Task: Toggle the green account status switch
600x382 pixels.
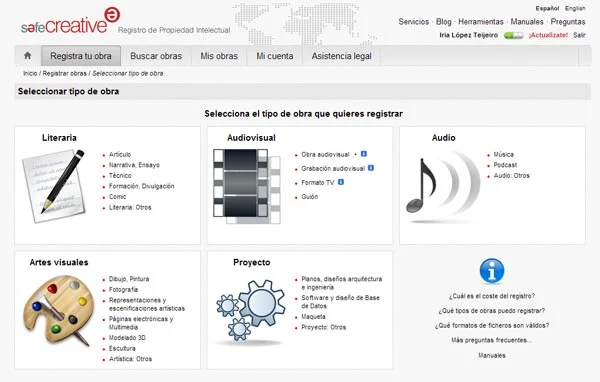Action: tap(513, 35)
